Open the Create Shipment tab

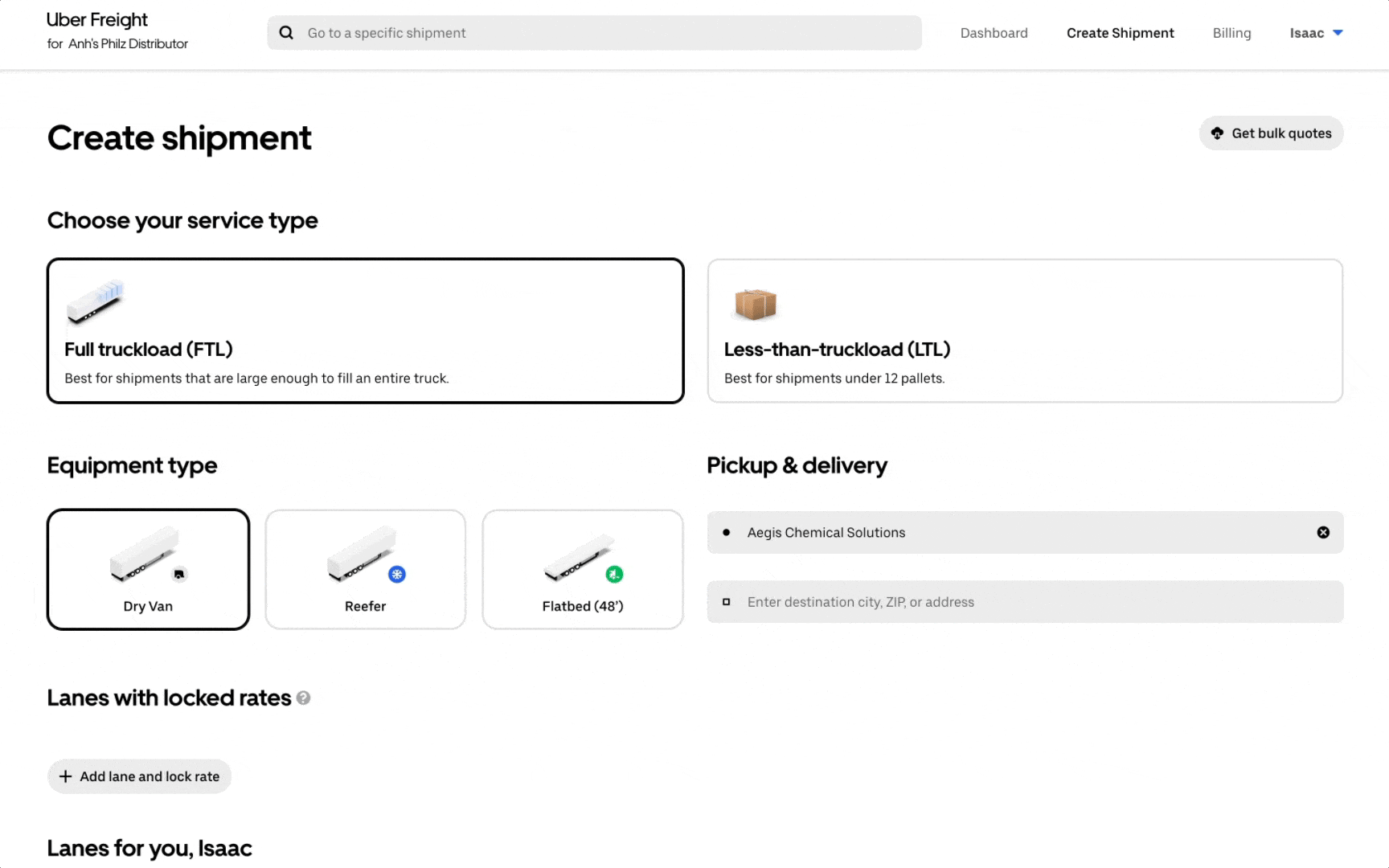pyautogui.click(x=1120, y=33)
